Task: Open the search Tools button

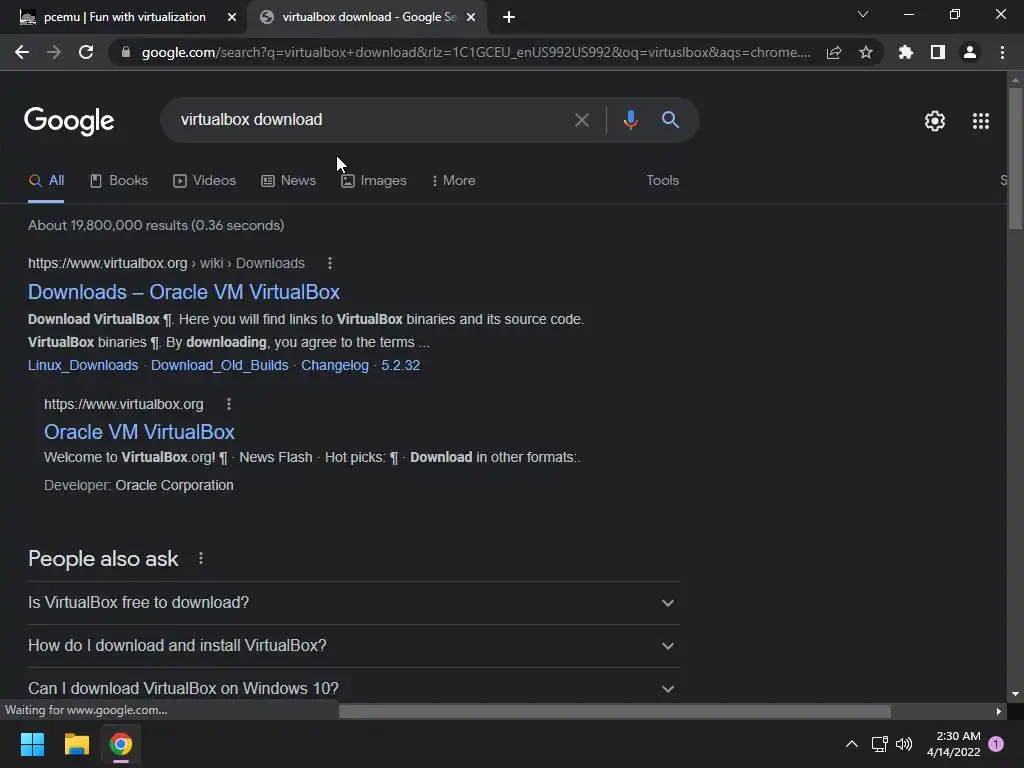Action: tap(662, 181)
